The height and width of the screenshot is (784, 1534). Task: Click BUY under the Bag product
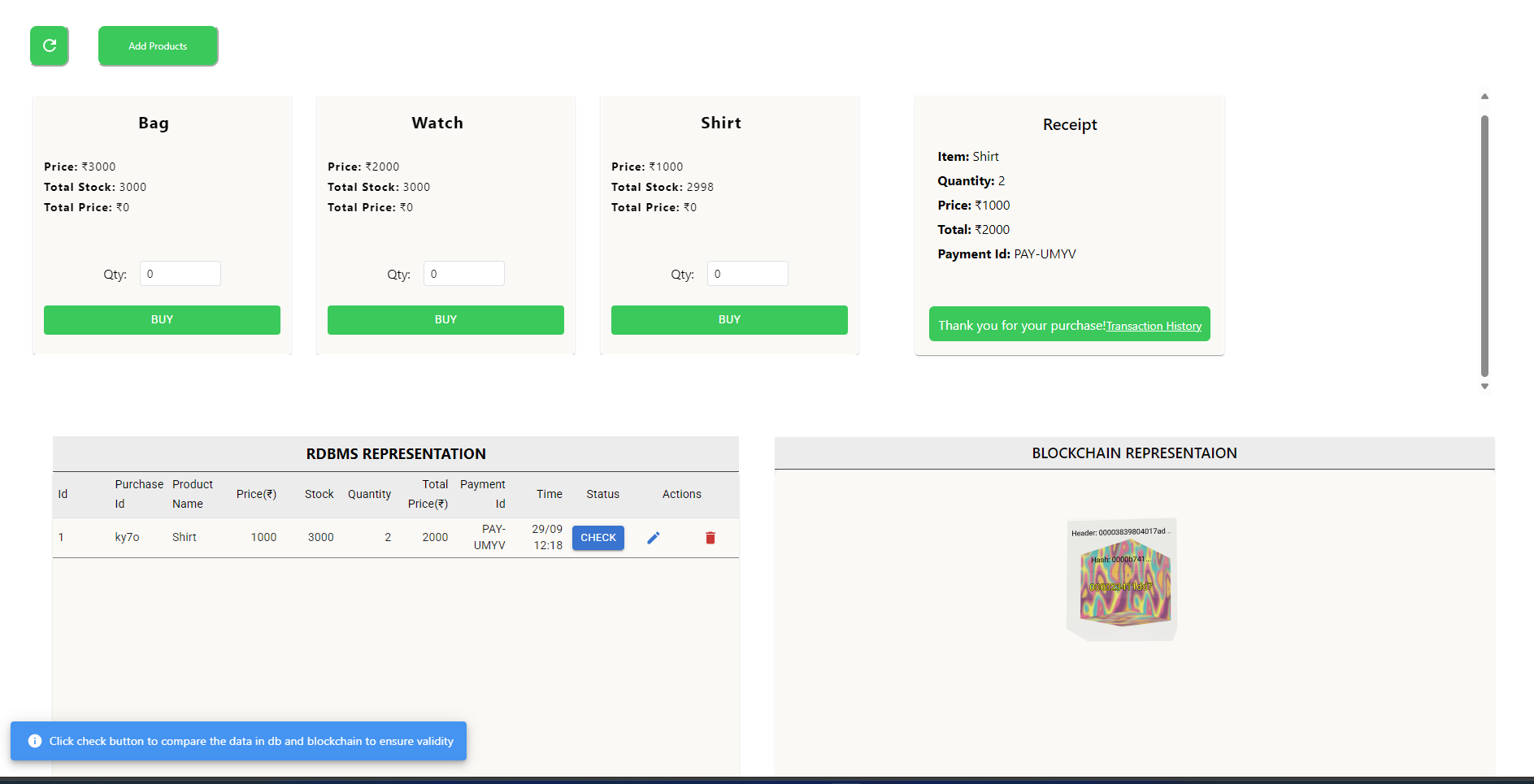pos(162,319)
